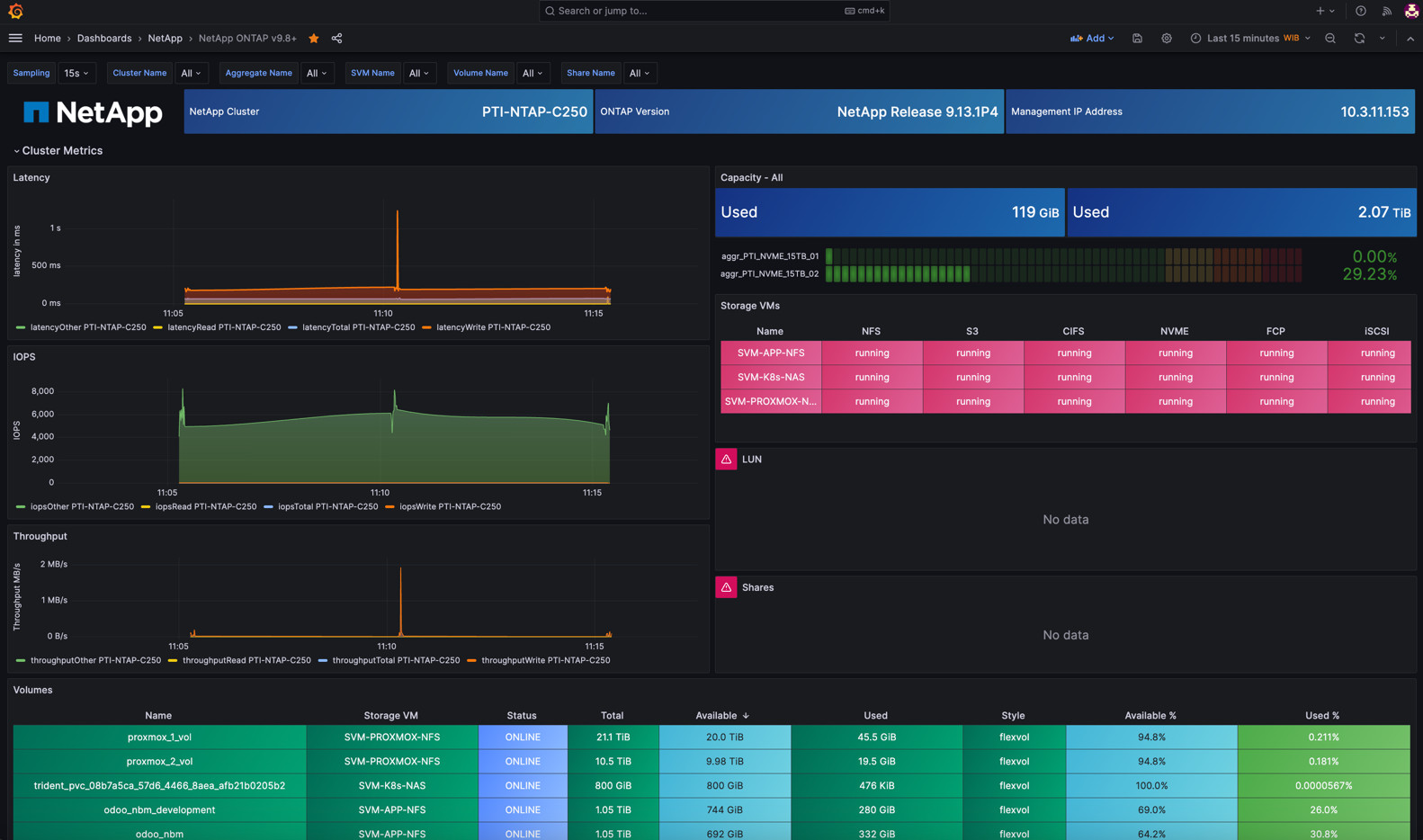Click the zoom out time range icon
This screenshot has height=840, width=1423.
pos(1330,39)
